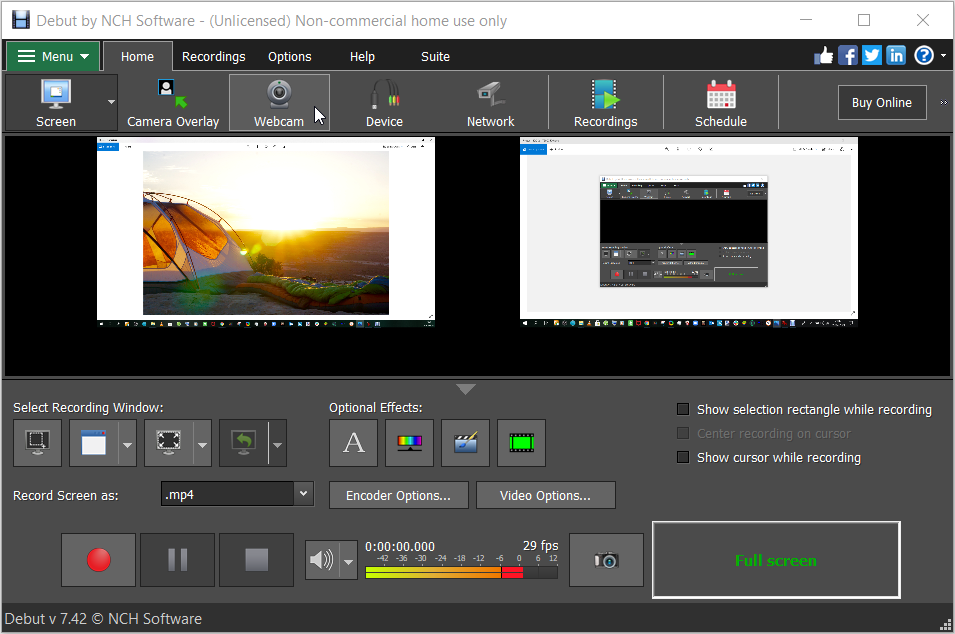
Task: Open green screen effect
Action: click(521, 443)
